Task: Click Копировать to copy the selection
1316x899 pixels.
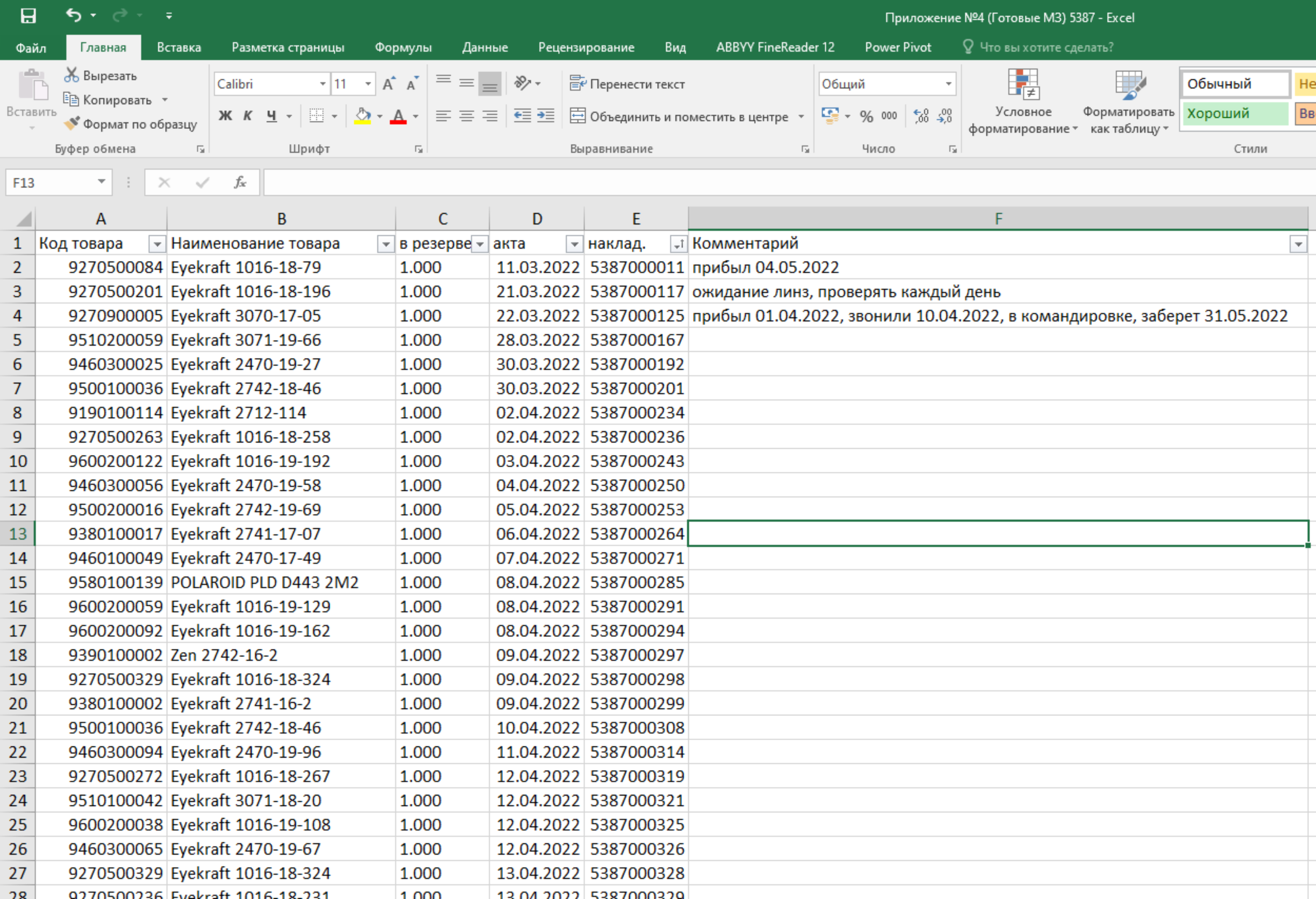Action: click(107, 100)
